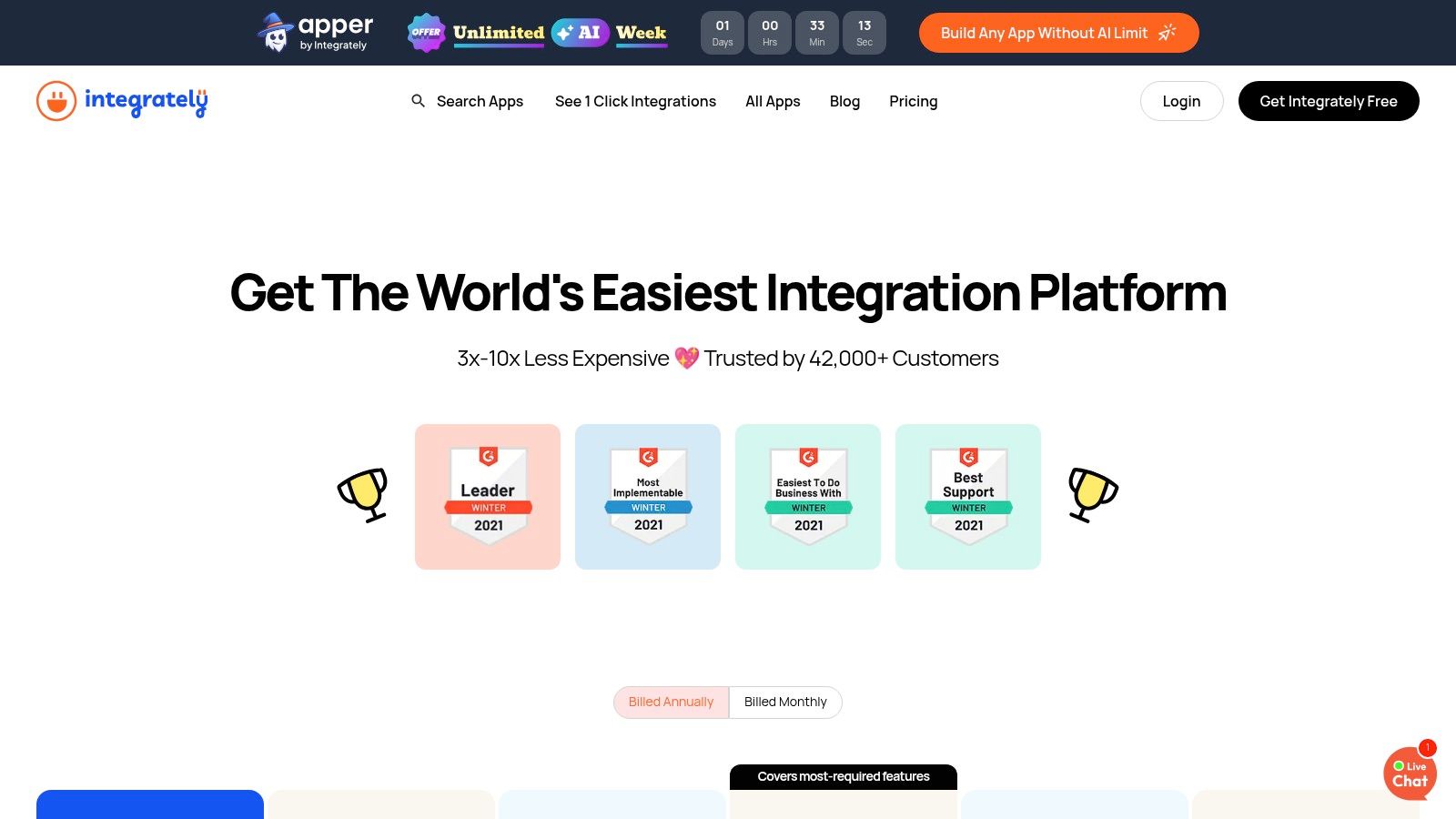
Task: Open search using the magnifier icon
Action: pos(419,101)
